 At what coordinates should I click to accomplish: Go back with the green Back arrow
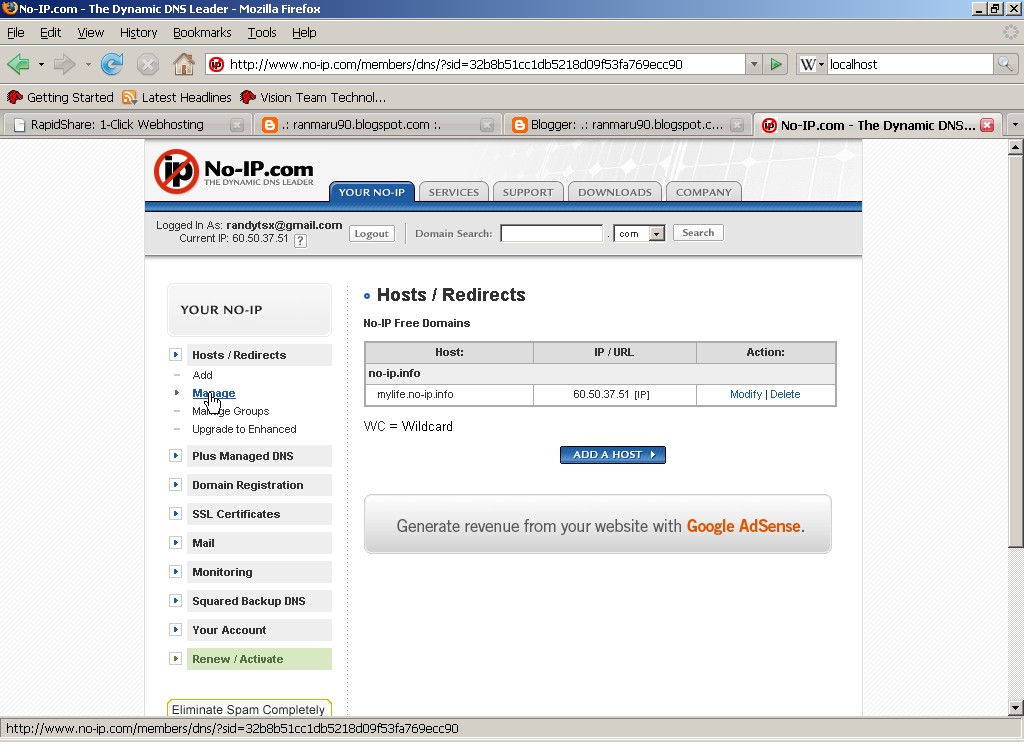pyautogui.click(x=18, y=64)
